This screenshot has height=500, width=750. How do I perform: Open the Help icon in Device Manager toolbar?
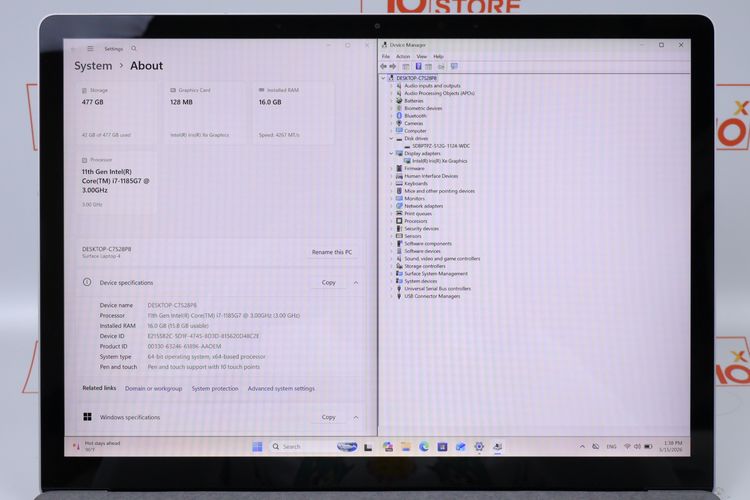click(x=418, y=67)
